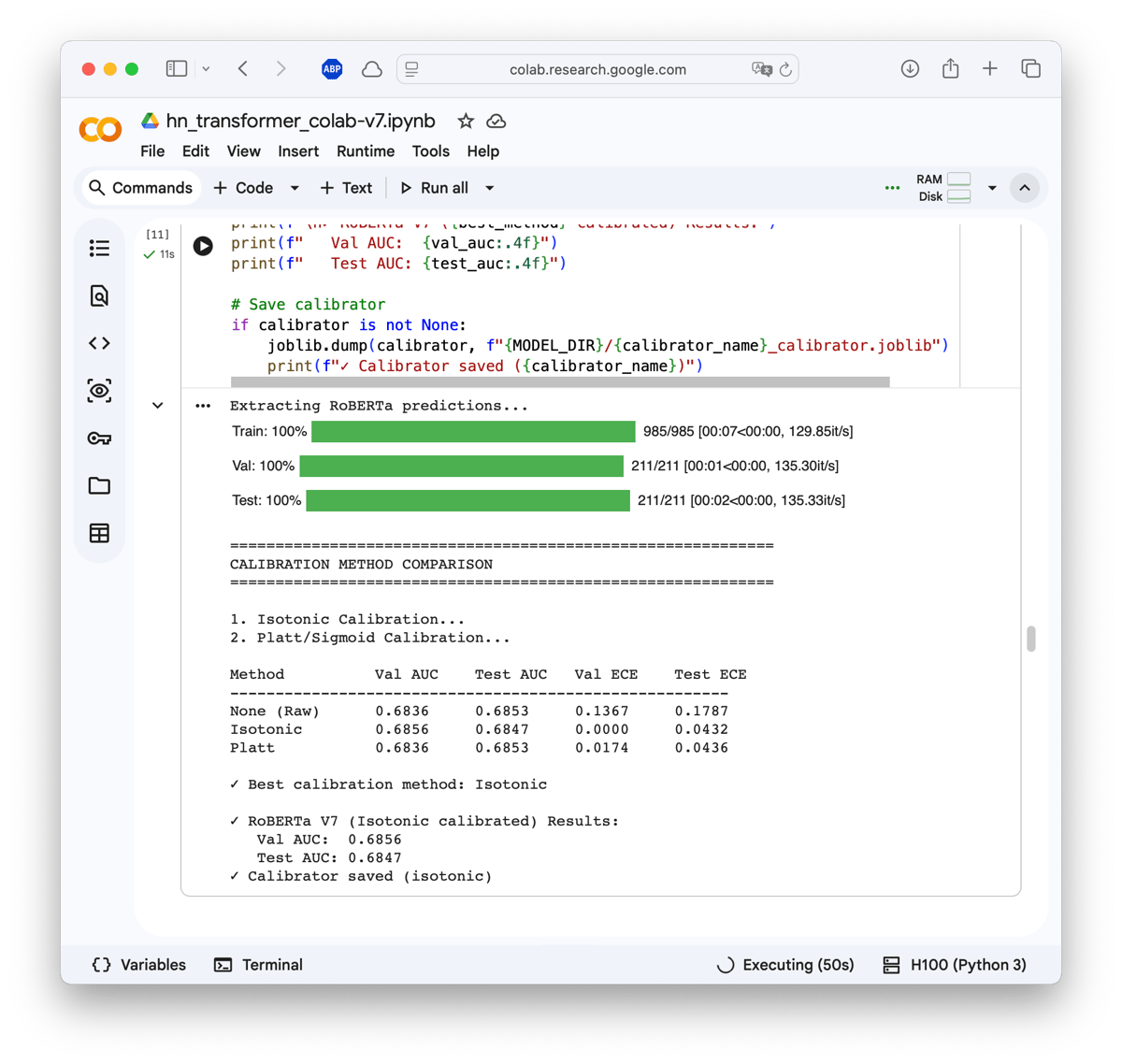Click the Test progress bar in the output
This screenshot has width=1122, height=1064.
(x=467, y=500)
